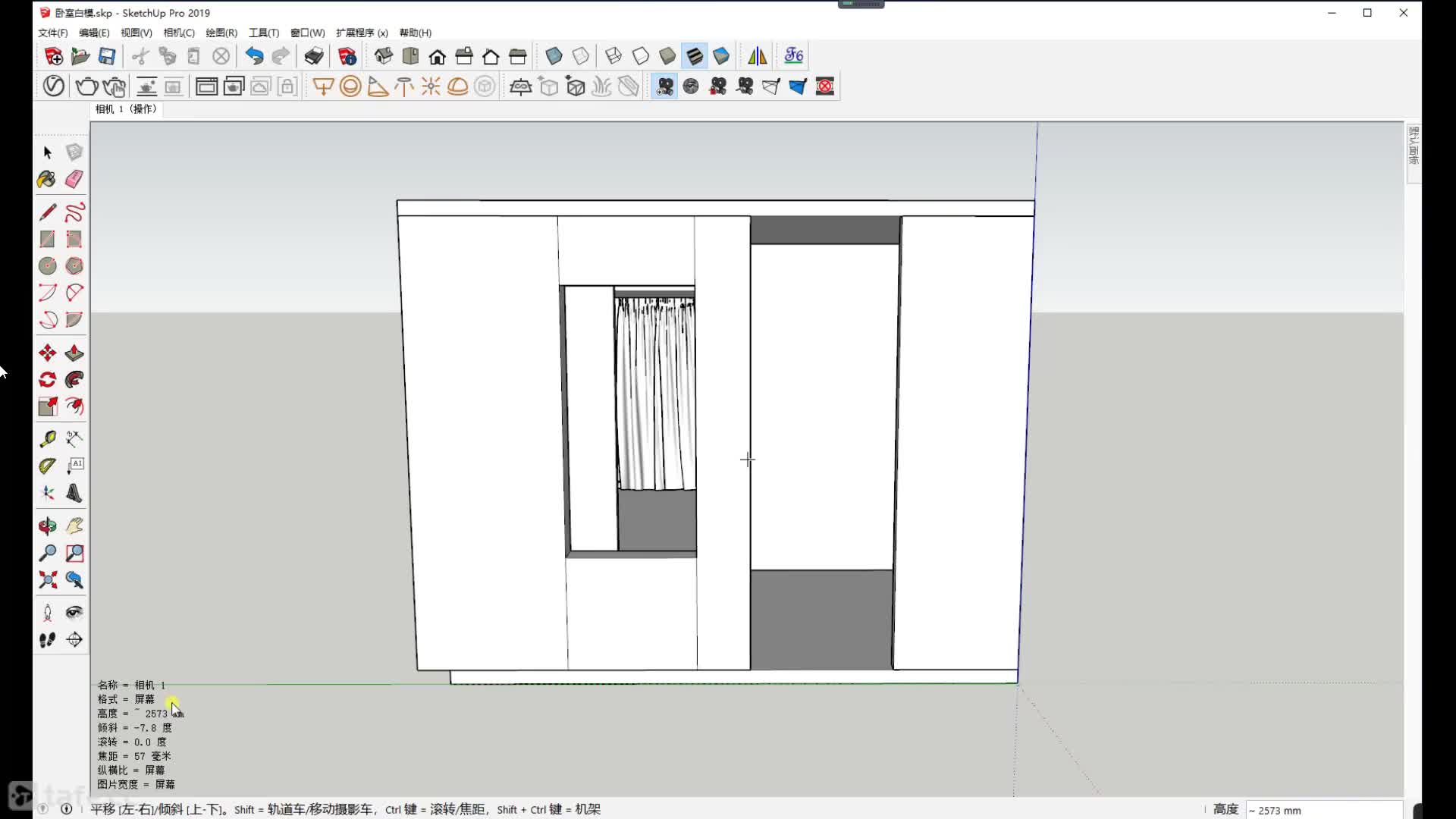This screenshot has height=819, width=1456.
Task: Toggle X-Ray face style
Action: (x=554, y=56)
